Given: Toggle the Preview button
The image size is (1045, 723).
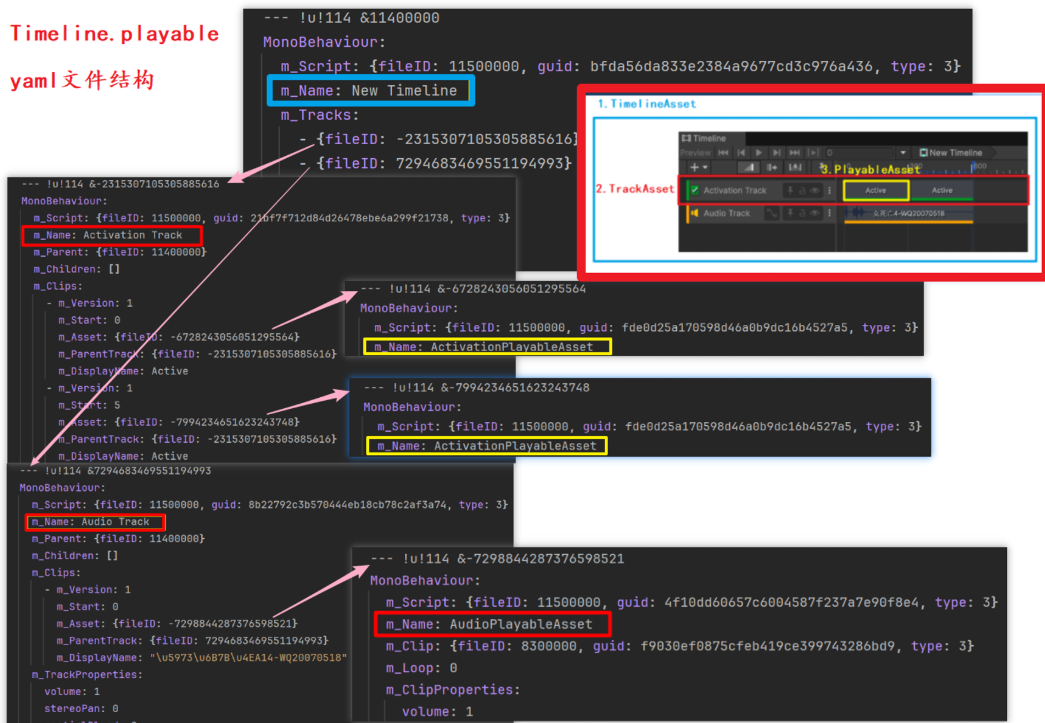Looking at the screenshot, I should [695, 152].
